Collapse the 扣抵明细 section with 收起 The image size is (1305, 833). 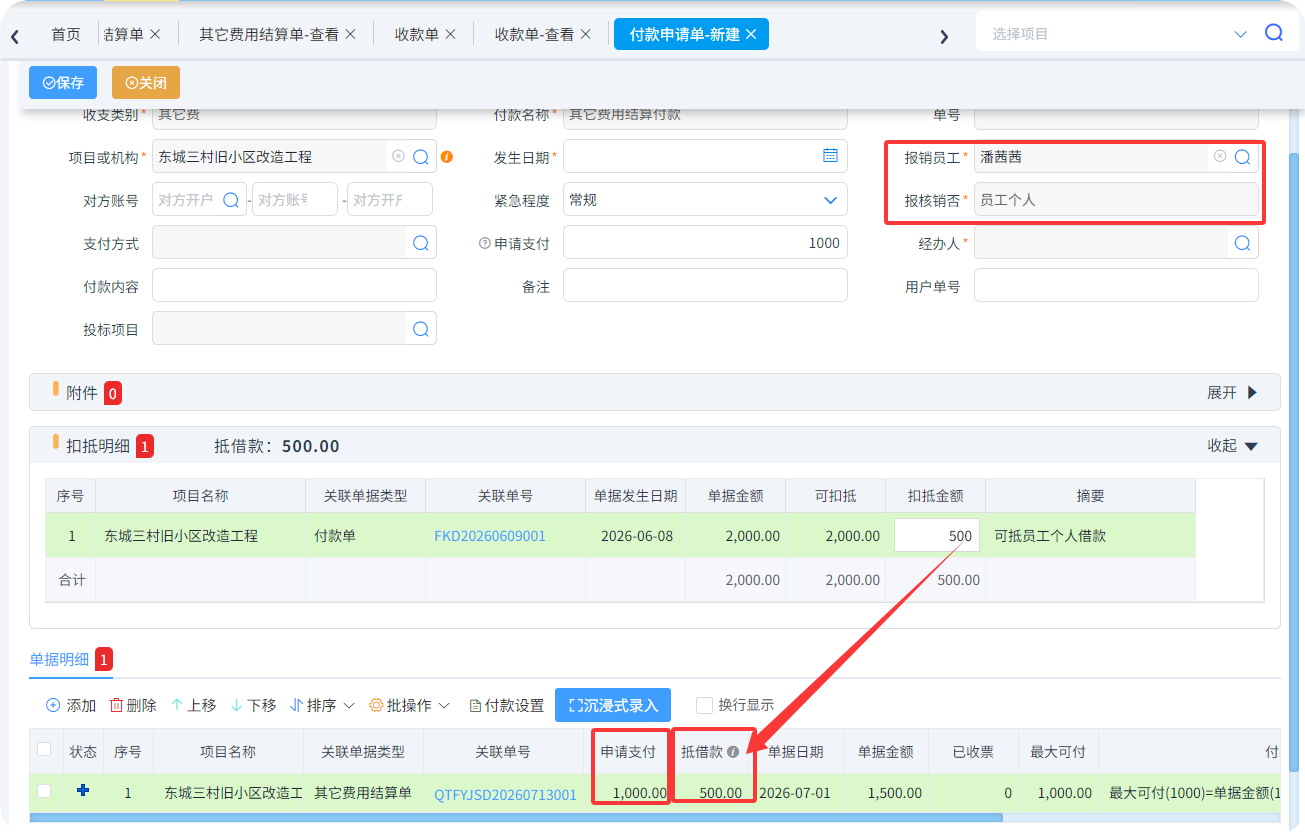pos(1232,446)
